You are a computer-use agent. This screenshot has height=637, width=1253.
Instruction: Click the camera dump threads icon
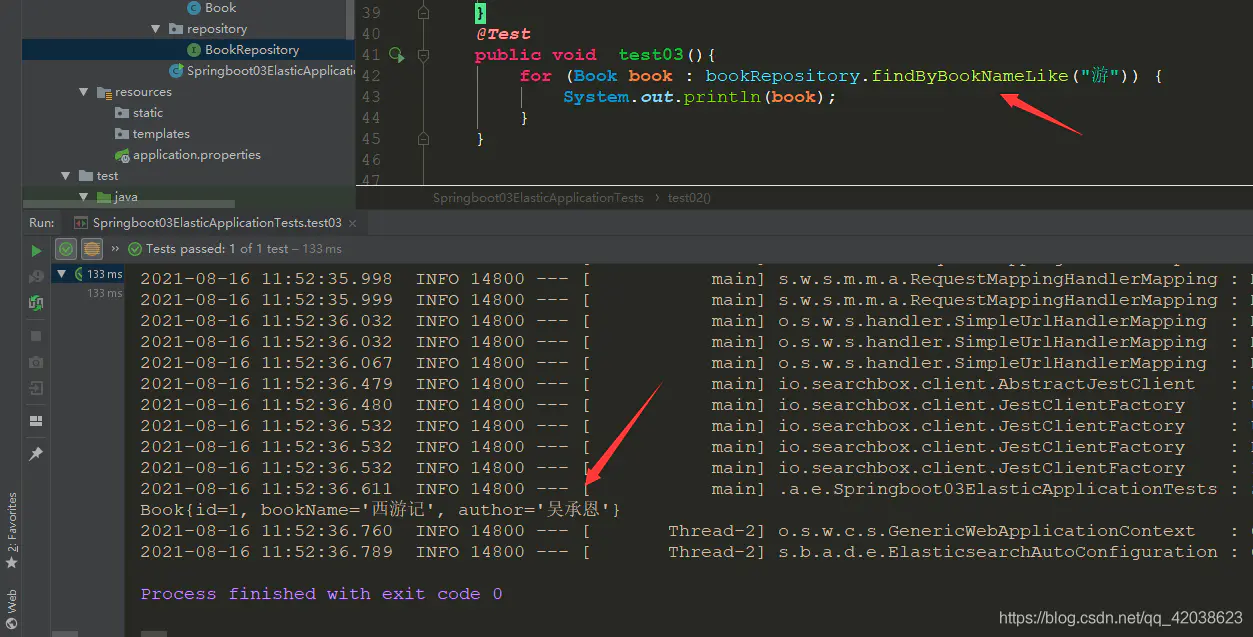(x=36, y=362)
